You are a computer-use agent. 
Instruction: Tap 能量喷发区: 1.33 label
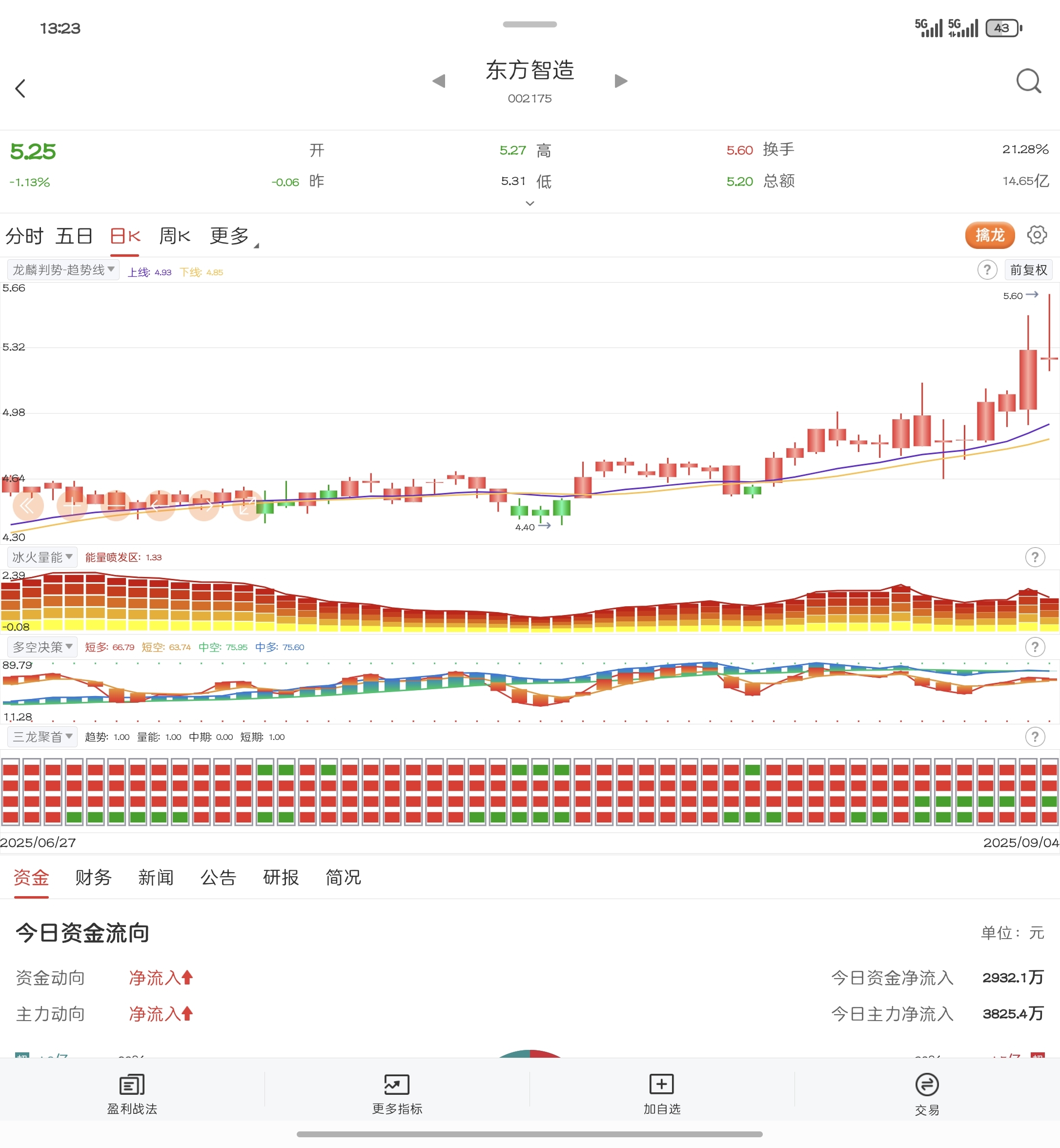click(123, 557)
